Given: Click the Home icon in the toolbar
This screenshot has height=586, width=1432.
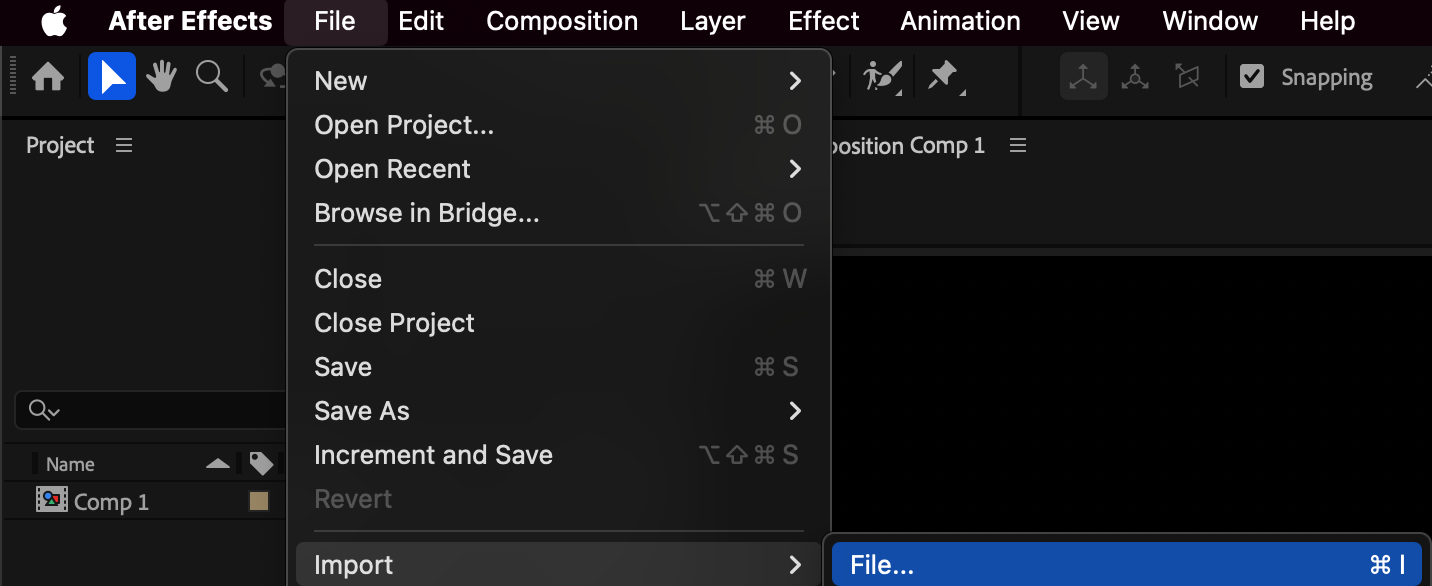Looking at the screenshot, I should tap(48, 77).
